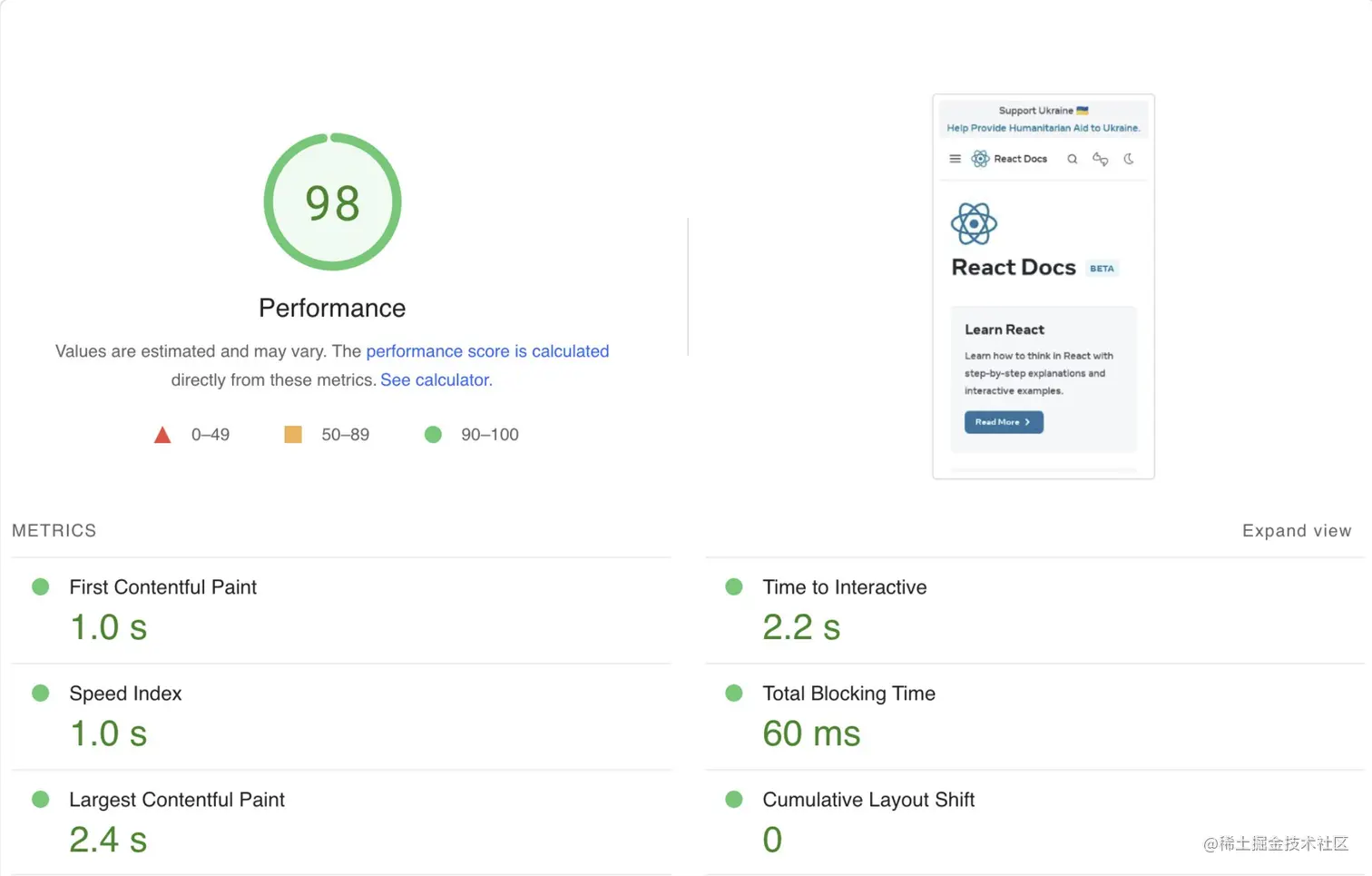Click the green status dot for First Contentful Paint

[41, 587]
